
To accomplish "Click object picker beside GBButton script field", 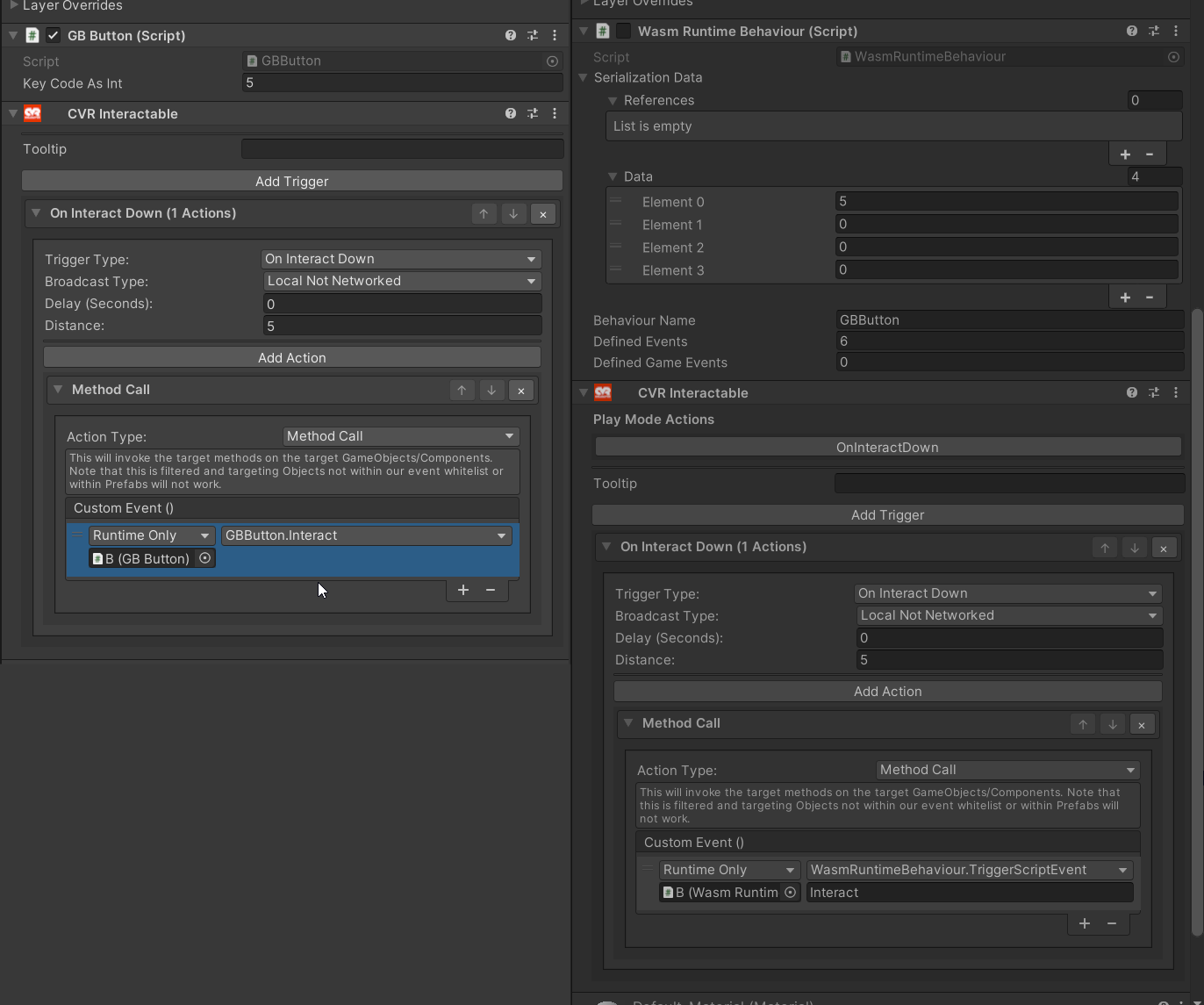I will tap(552, 61).
